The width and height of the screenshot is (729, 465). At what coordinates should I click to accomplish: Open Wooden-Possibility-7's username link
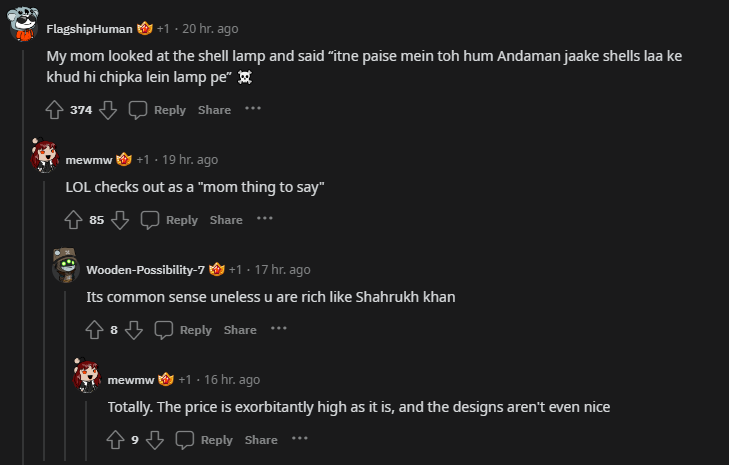coord(145,269)
